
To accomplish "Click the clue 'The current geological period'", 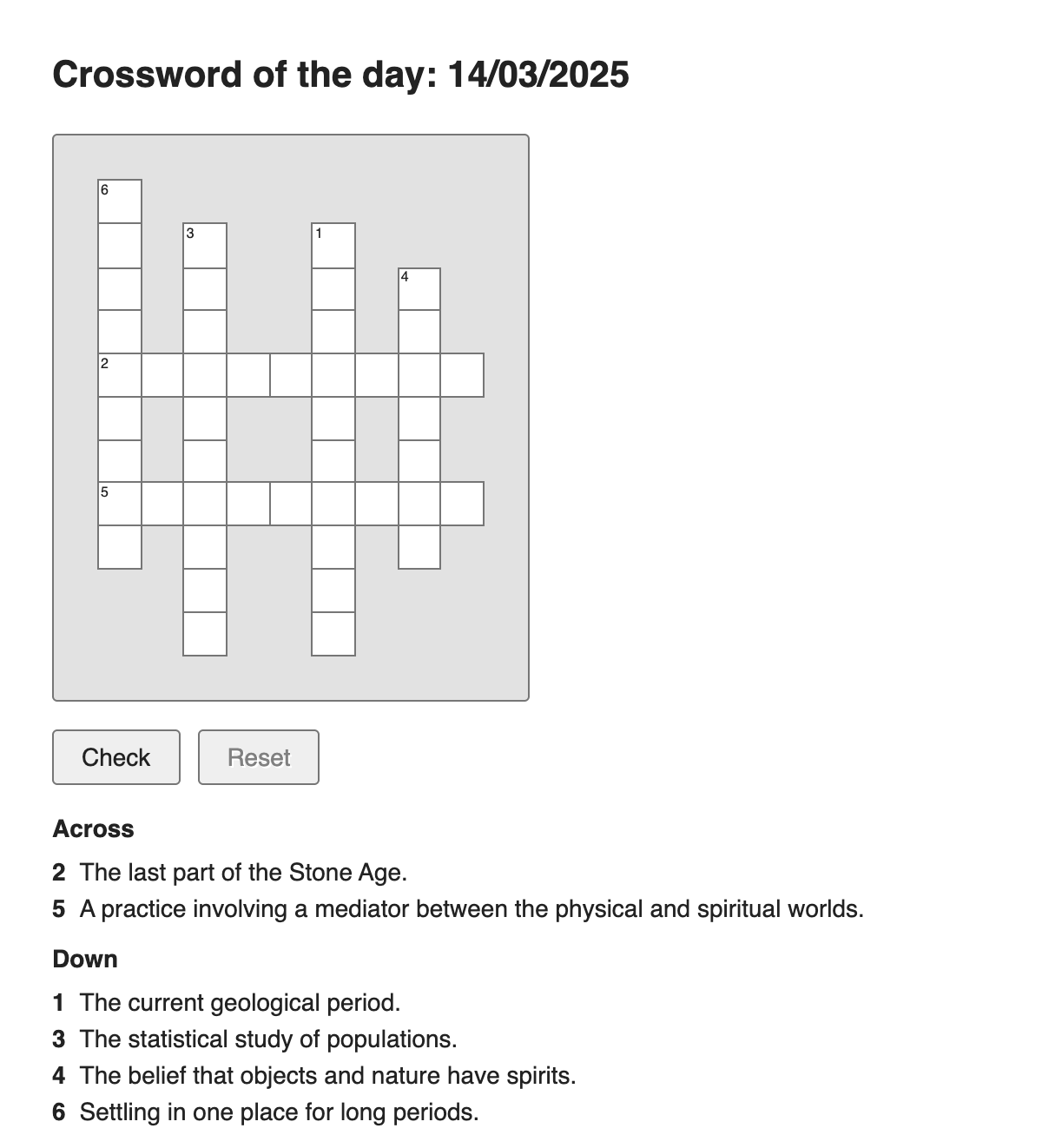I will coord(240,1002).
